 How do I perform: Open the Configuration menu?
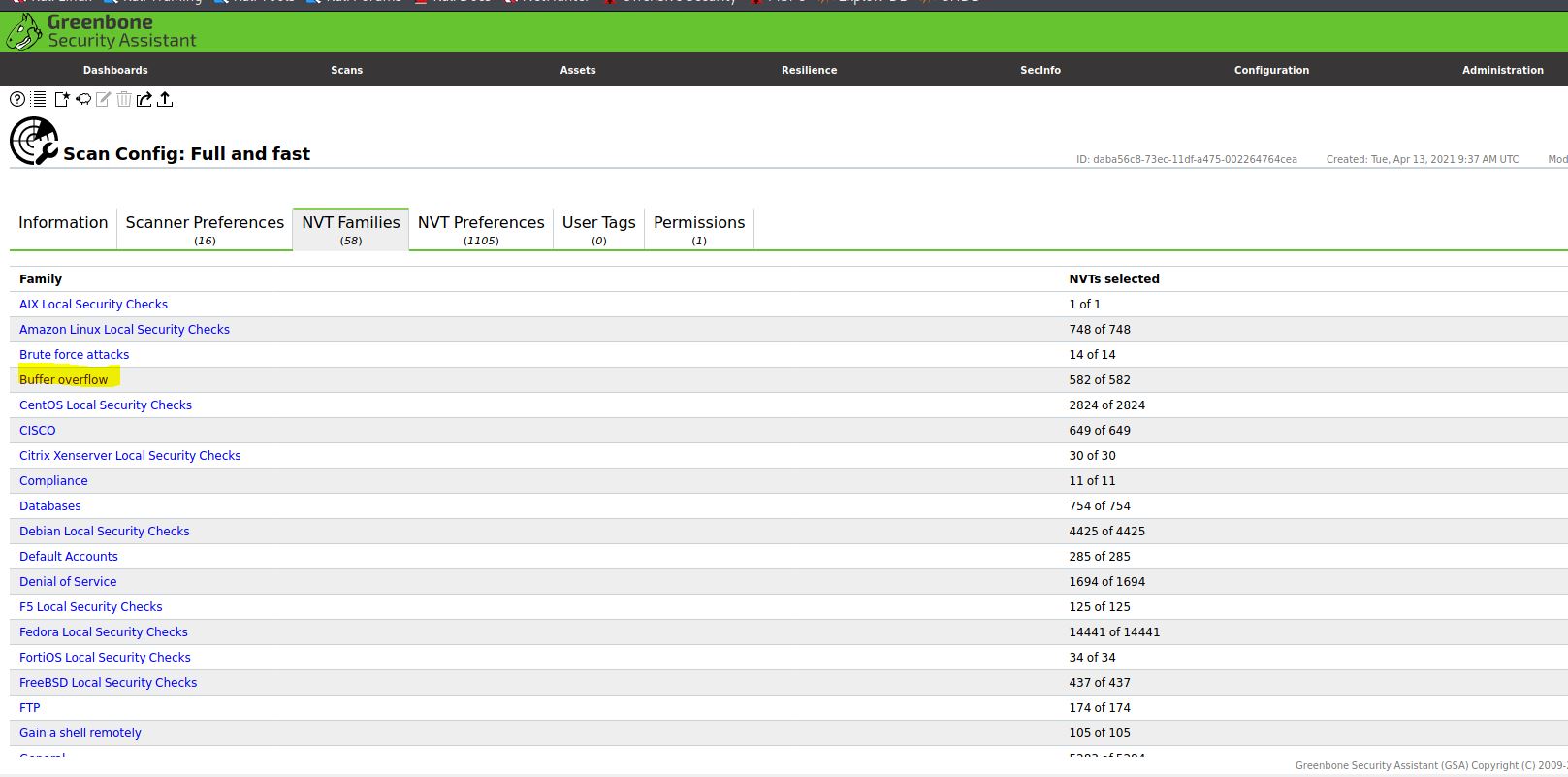(1271, 70)
